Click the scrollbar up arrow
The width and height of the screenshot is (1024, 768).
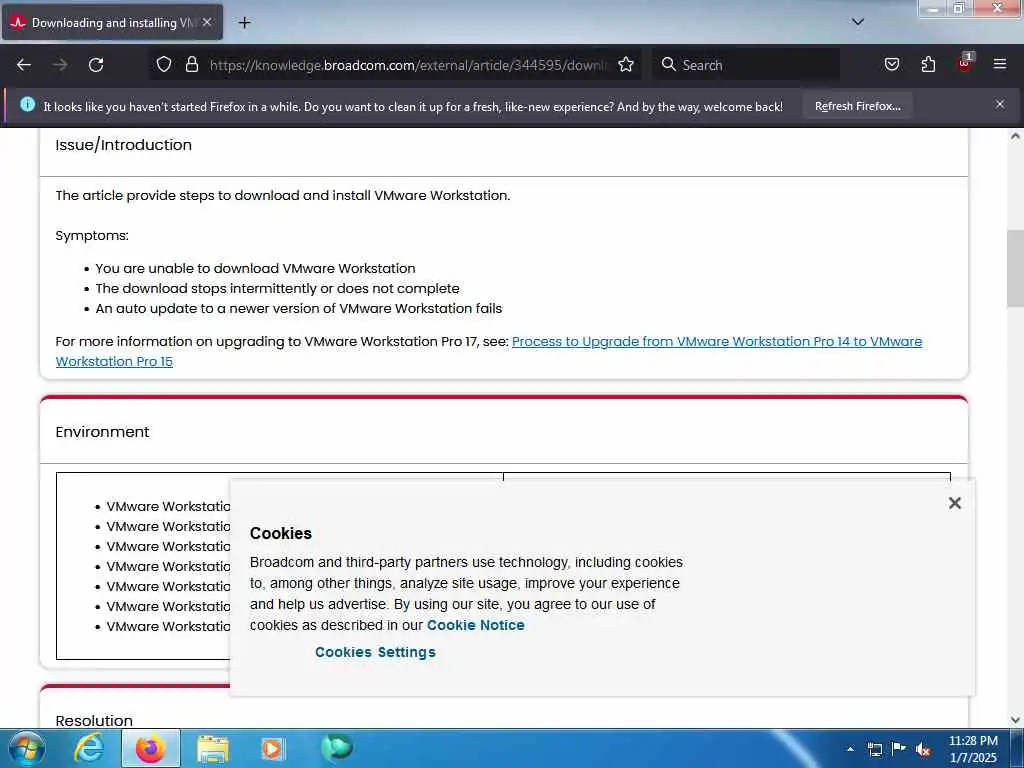point(1015,136)
